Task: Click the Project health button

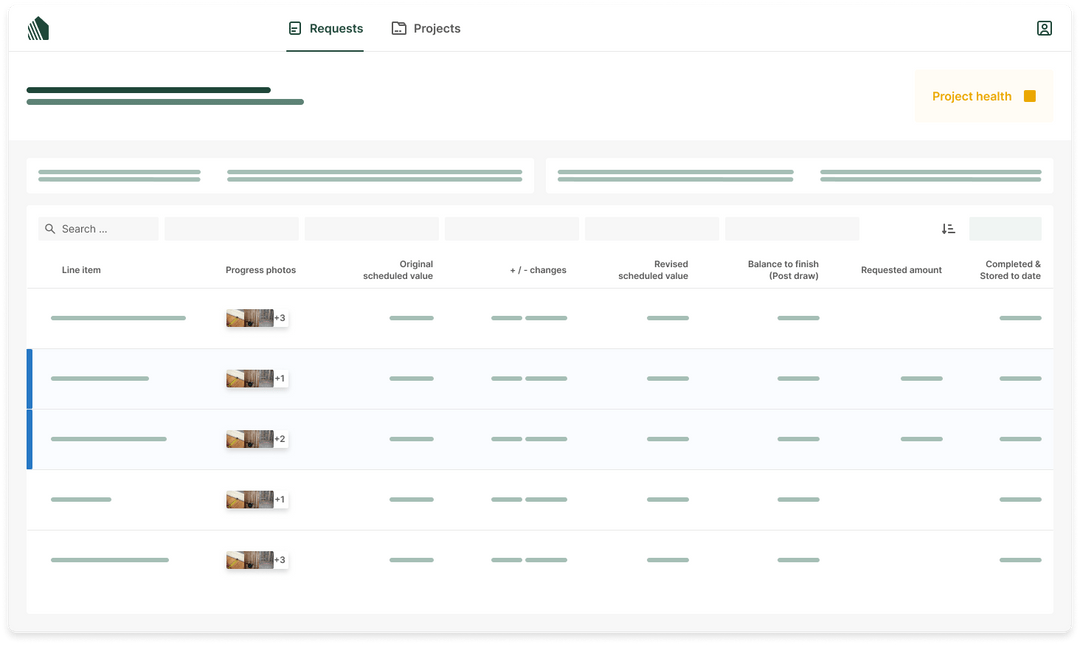Action: click(983, 96)
